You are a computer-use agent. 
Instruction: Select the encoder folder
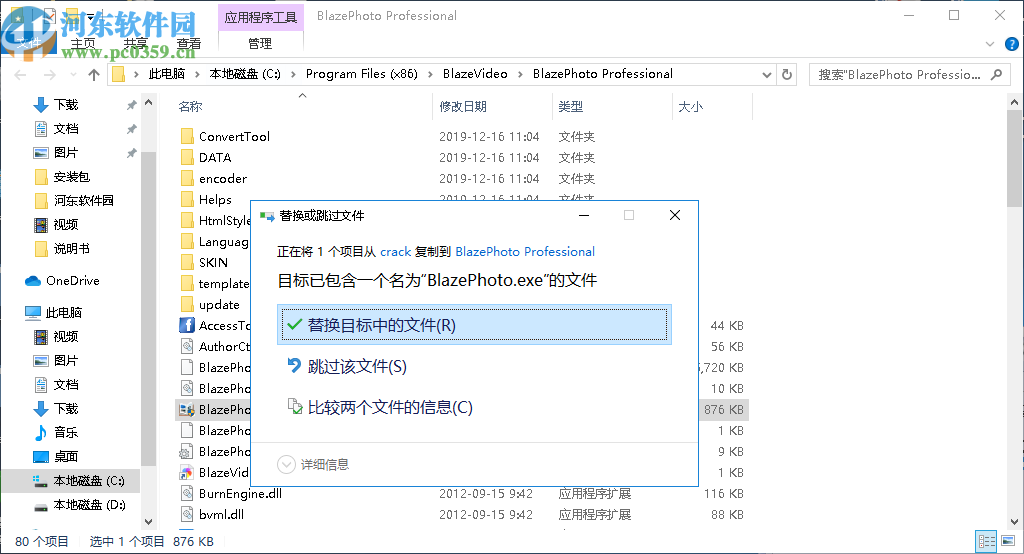click(223, 178)
